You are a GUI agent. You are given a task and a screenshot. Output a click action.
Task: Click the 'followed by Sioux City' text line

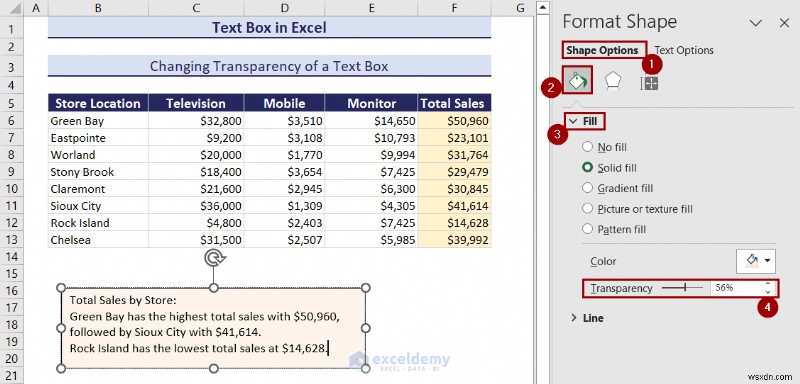click(x=165, y=332)
